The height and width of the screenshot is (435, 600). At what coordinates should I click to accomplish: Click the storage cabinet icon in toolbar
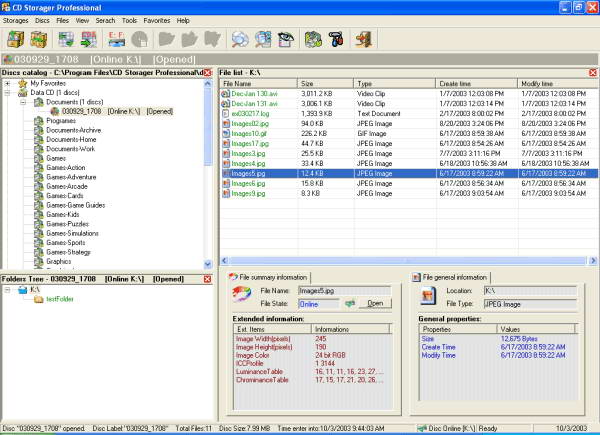tap(16, 39)
